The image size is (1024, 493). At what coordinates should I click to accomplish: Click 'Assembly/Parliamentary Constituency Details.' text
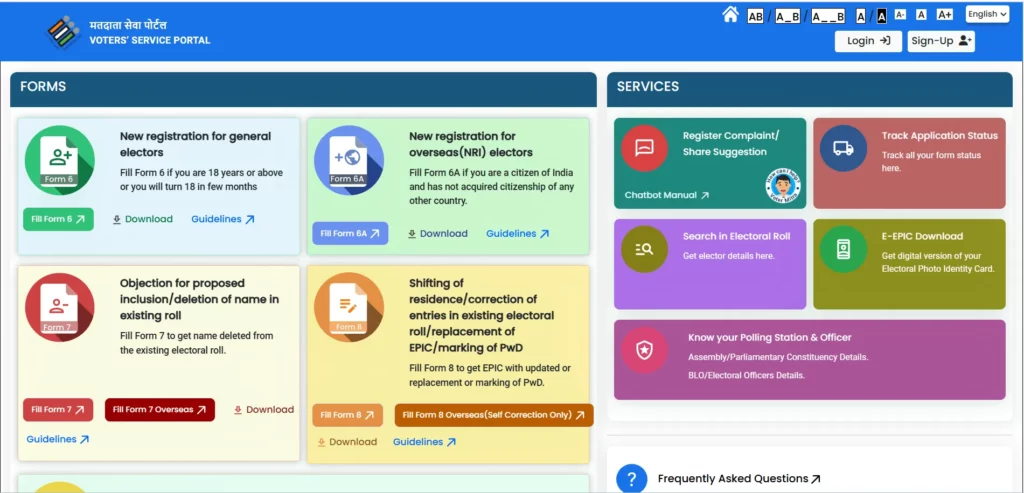[778, 357]
